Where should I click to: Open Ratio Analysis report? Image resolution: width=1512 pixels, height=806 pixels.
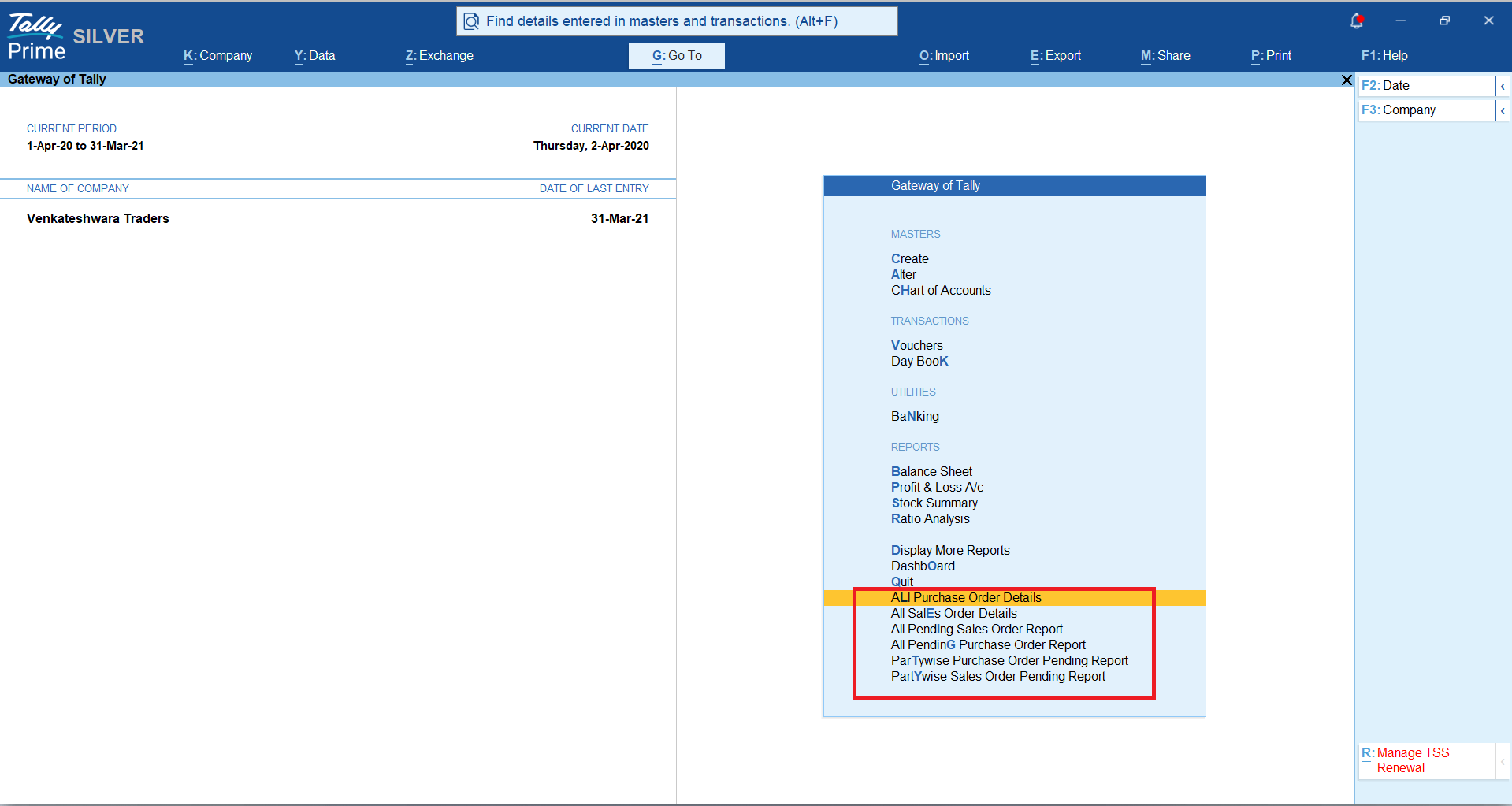[931, 519]
